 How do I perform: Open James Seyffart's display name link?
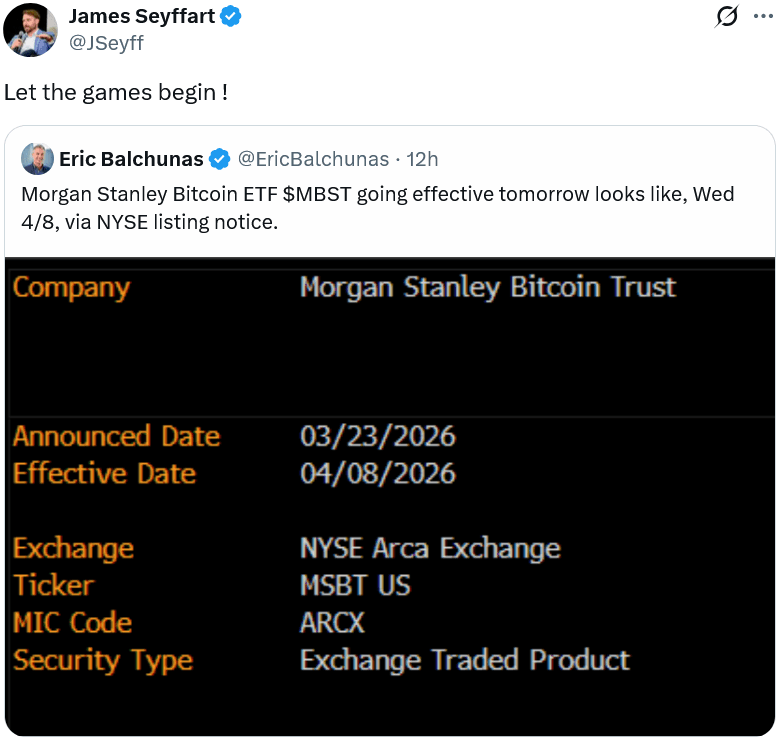coord(141,17)
